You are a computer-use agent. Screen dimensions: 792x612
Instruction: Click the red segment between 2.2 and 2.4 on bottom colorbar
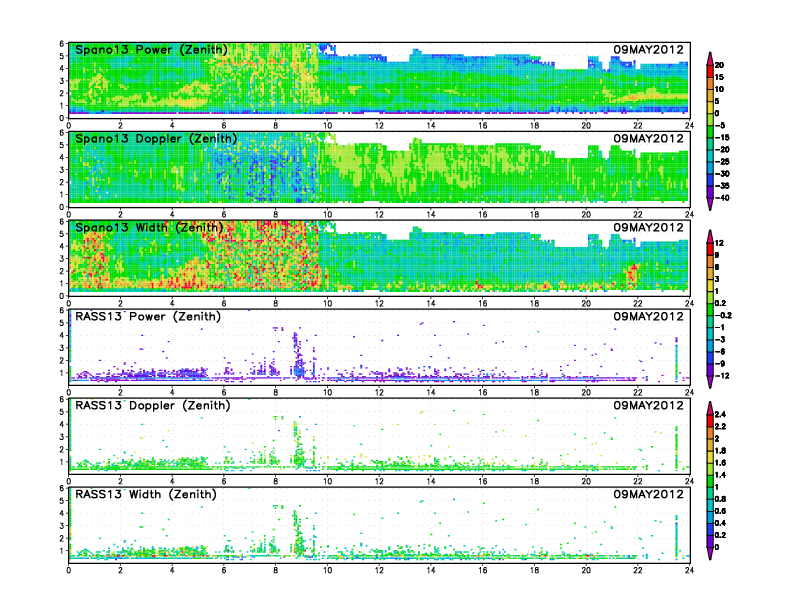(710, 420)
